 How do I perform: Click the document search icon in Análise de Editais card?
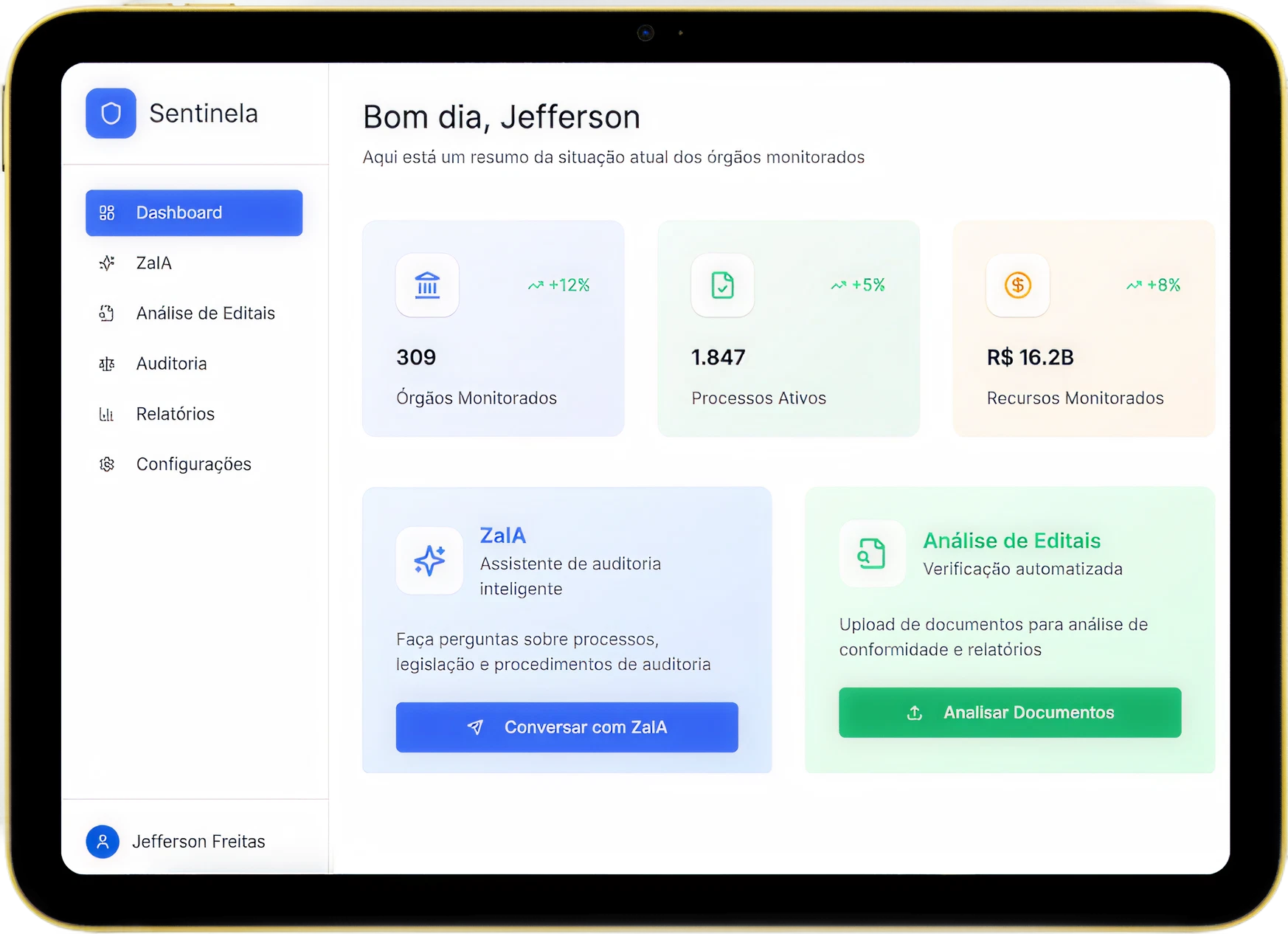coord(871,553)
